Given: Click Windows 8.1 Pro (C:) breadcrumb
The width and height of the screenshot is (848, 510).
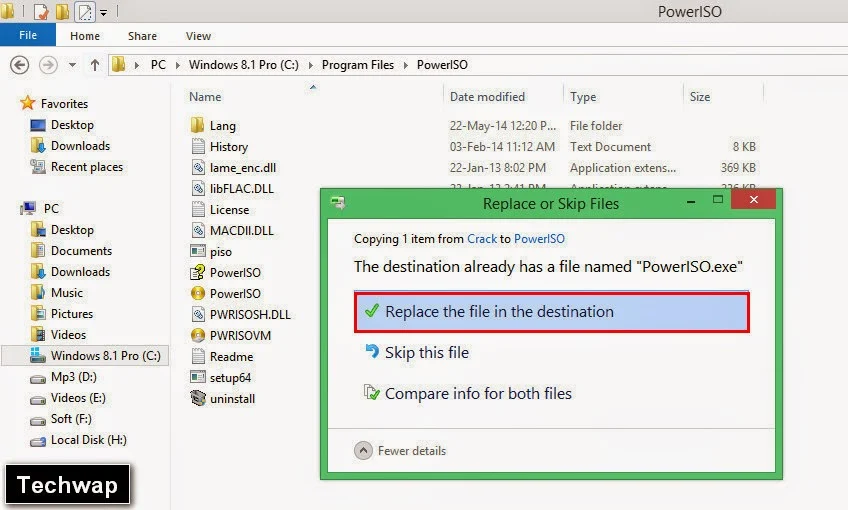Looking at the screenshot, I should 243,65.
